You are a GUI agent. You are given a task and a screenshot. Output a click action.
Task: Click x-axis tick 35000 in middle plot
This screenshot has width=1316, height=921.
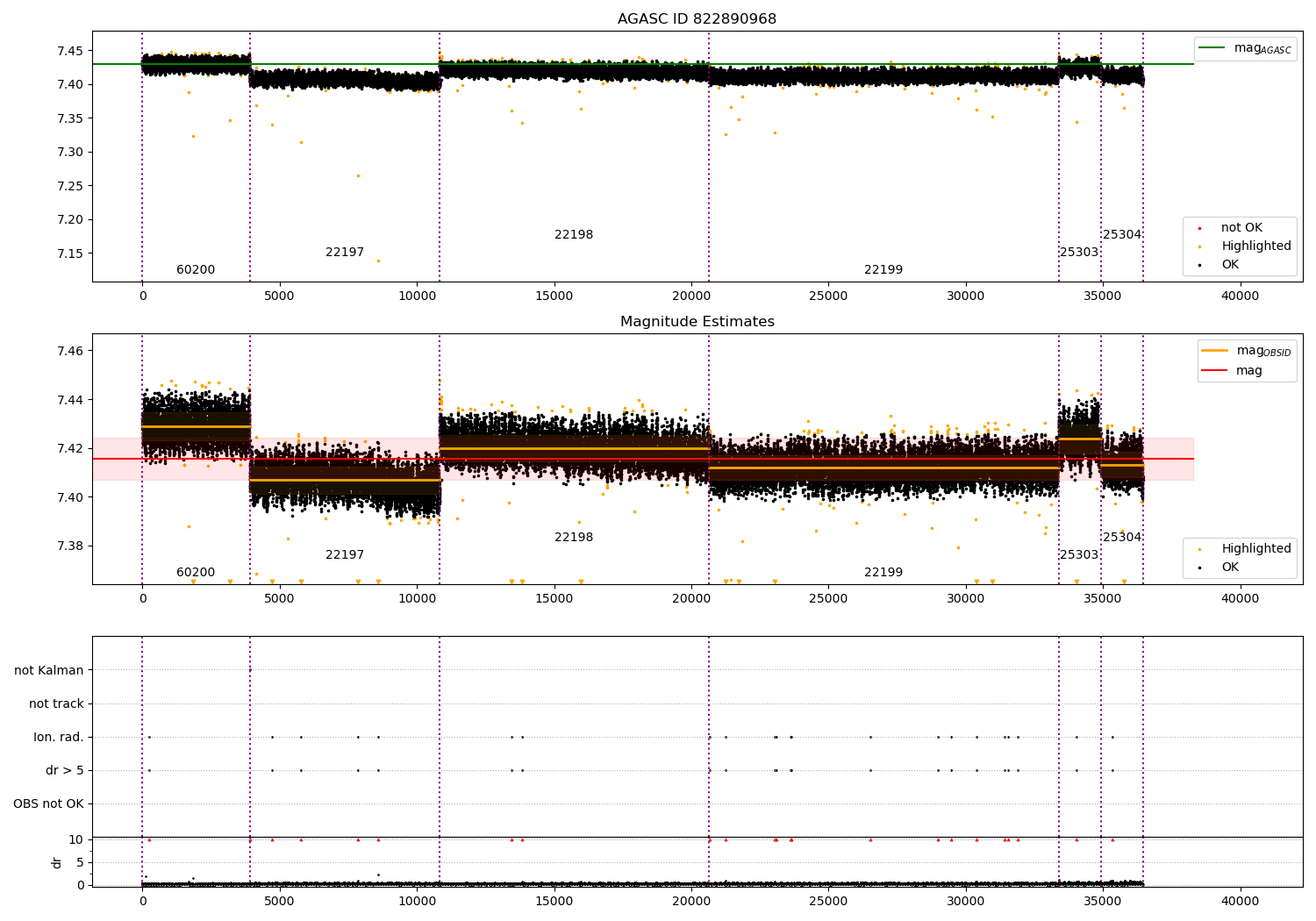pos(1103,599)
